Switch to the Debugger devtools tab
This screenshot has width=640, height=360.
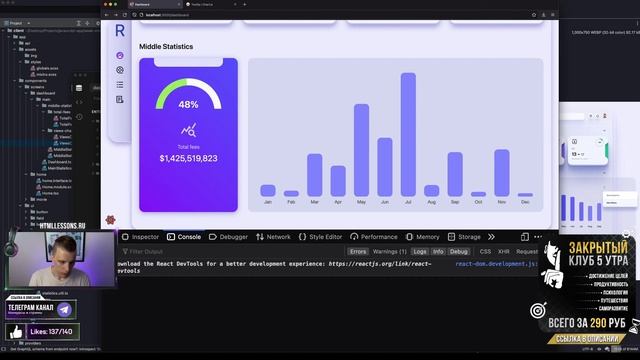[228, 237]
